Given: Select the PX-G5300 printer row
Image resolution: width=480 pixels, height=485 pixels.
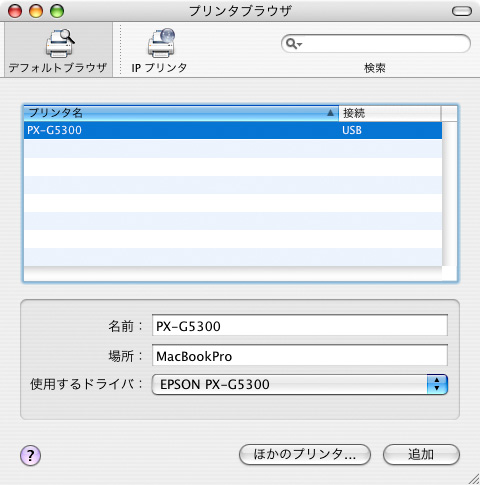Looking at the screenshot, I should [233, 130].
